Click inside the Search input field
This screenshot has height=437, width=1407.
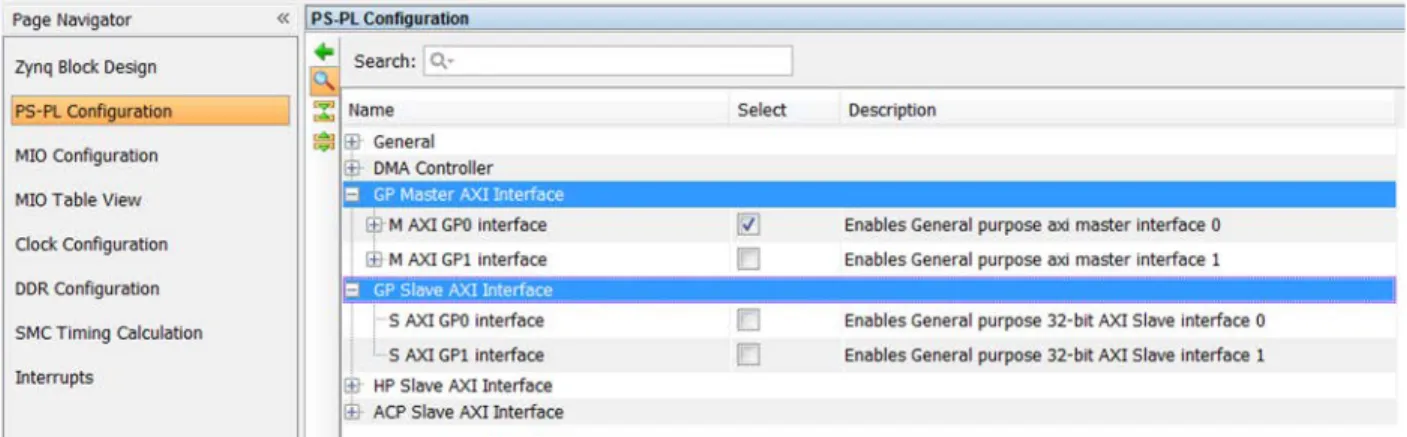pos(620,62)
